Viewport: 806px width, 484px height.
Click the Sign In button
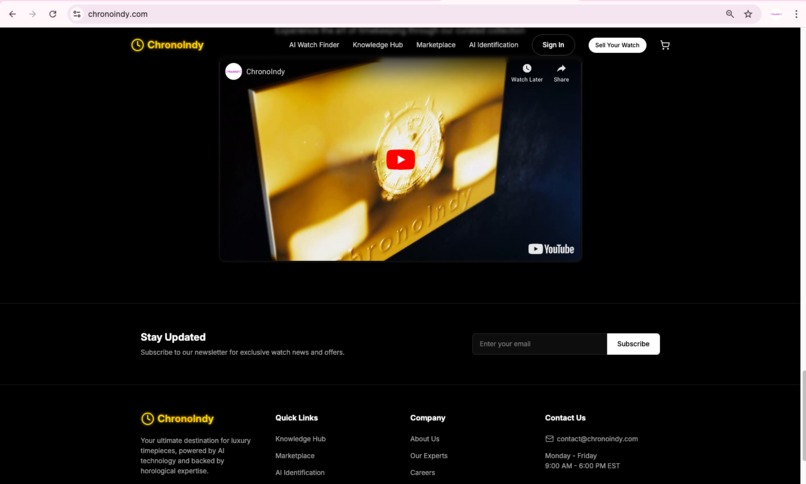553,45
